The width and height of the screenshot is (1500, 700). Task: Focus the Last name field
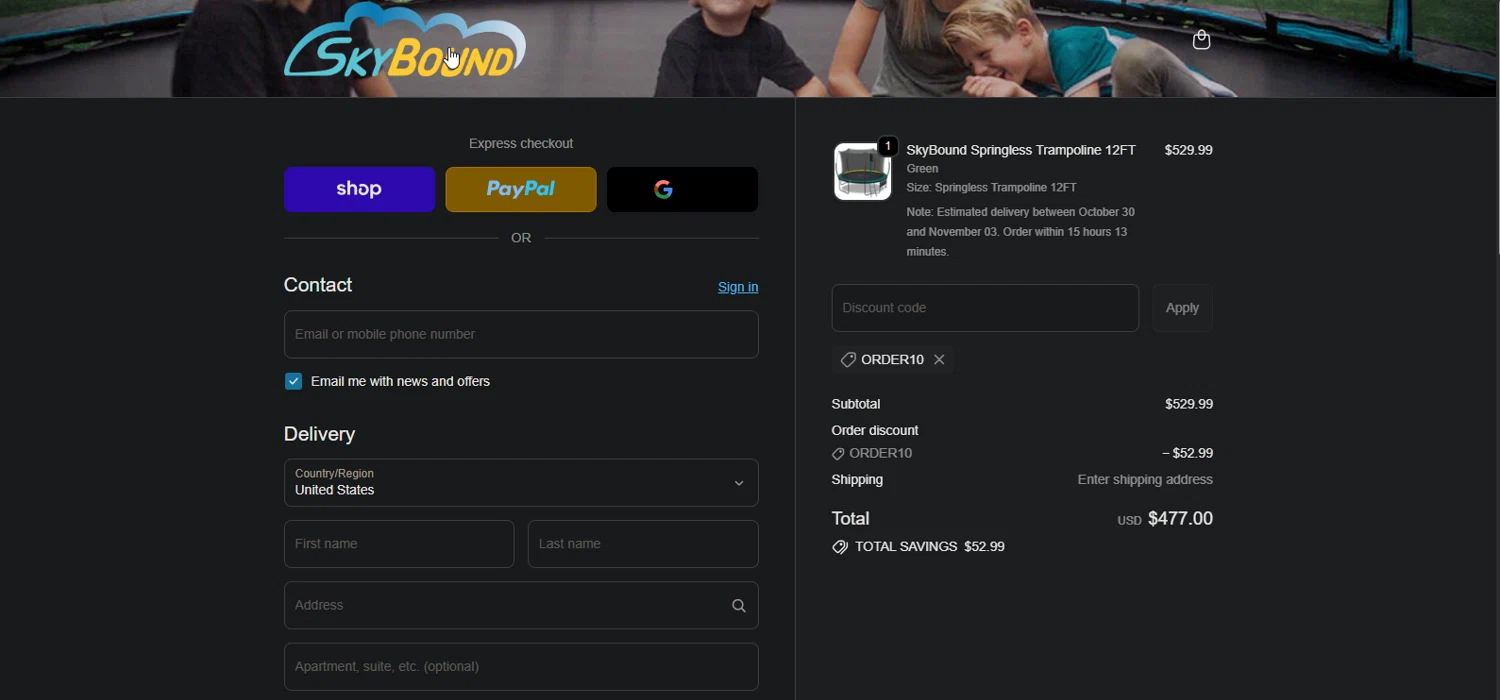click(643, 544)
